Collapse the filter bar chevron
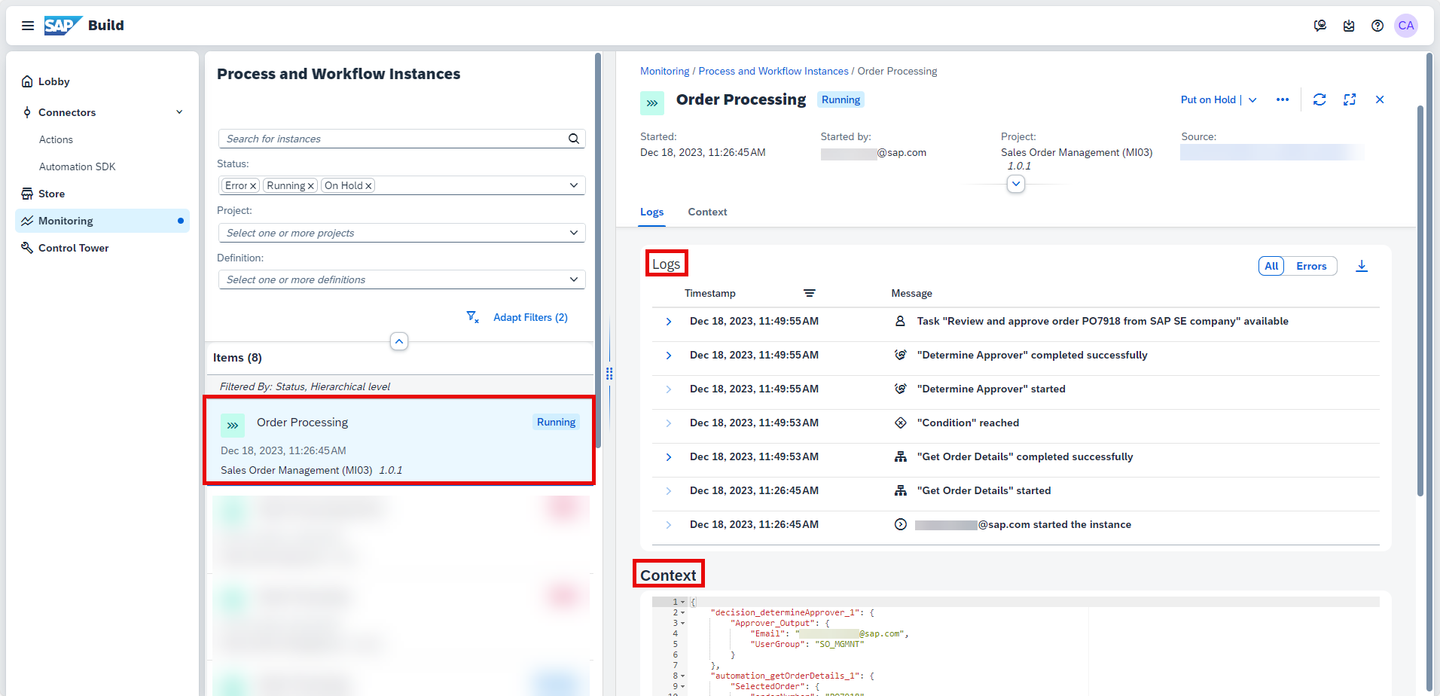The height and width of the screenshot is (696, 1440). click(399, 341)
